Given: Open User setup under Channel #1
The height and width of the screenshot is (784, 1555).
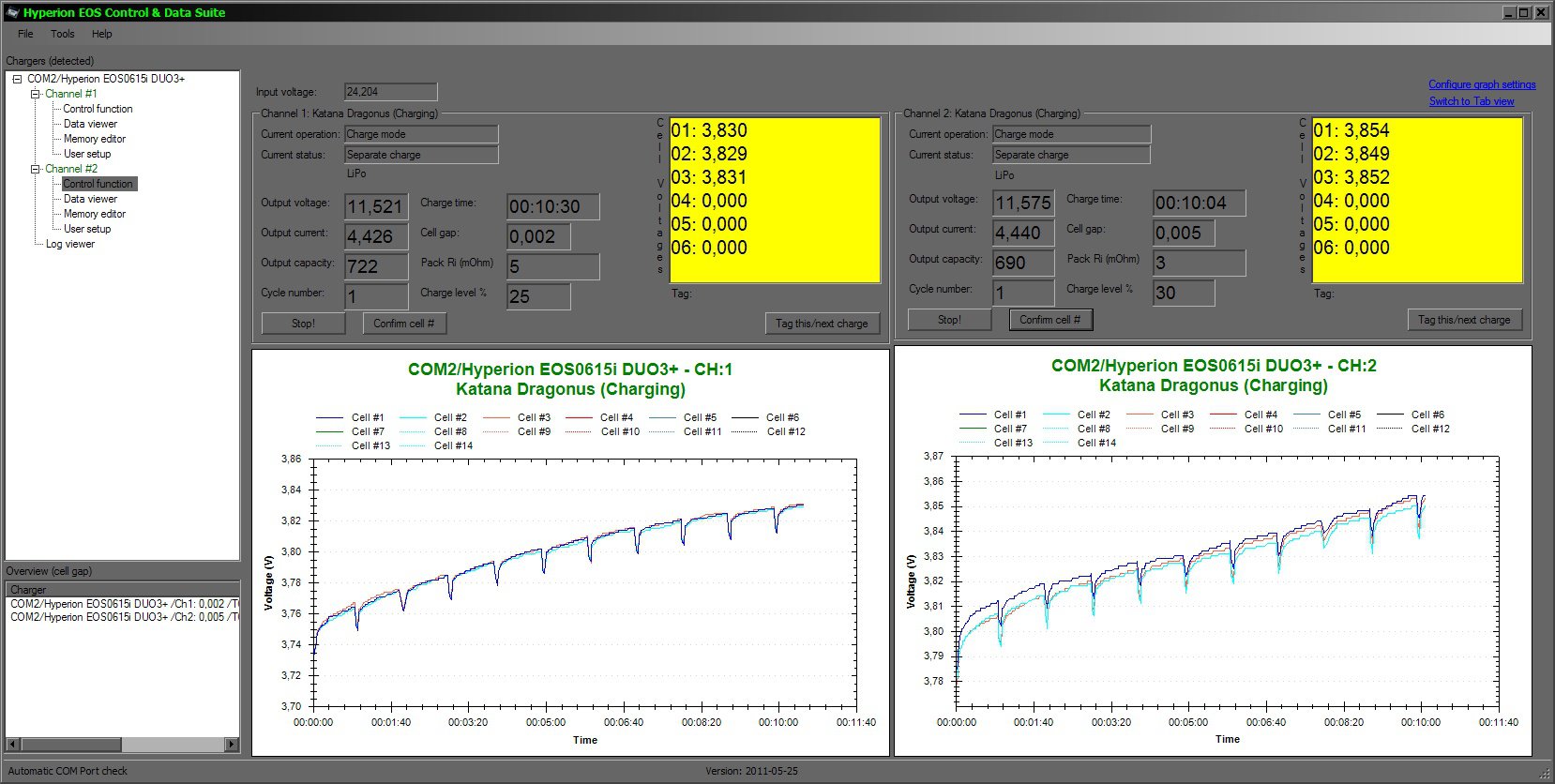Looking at the screenshot, I should click(87, 154).
